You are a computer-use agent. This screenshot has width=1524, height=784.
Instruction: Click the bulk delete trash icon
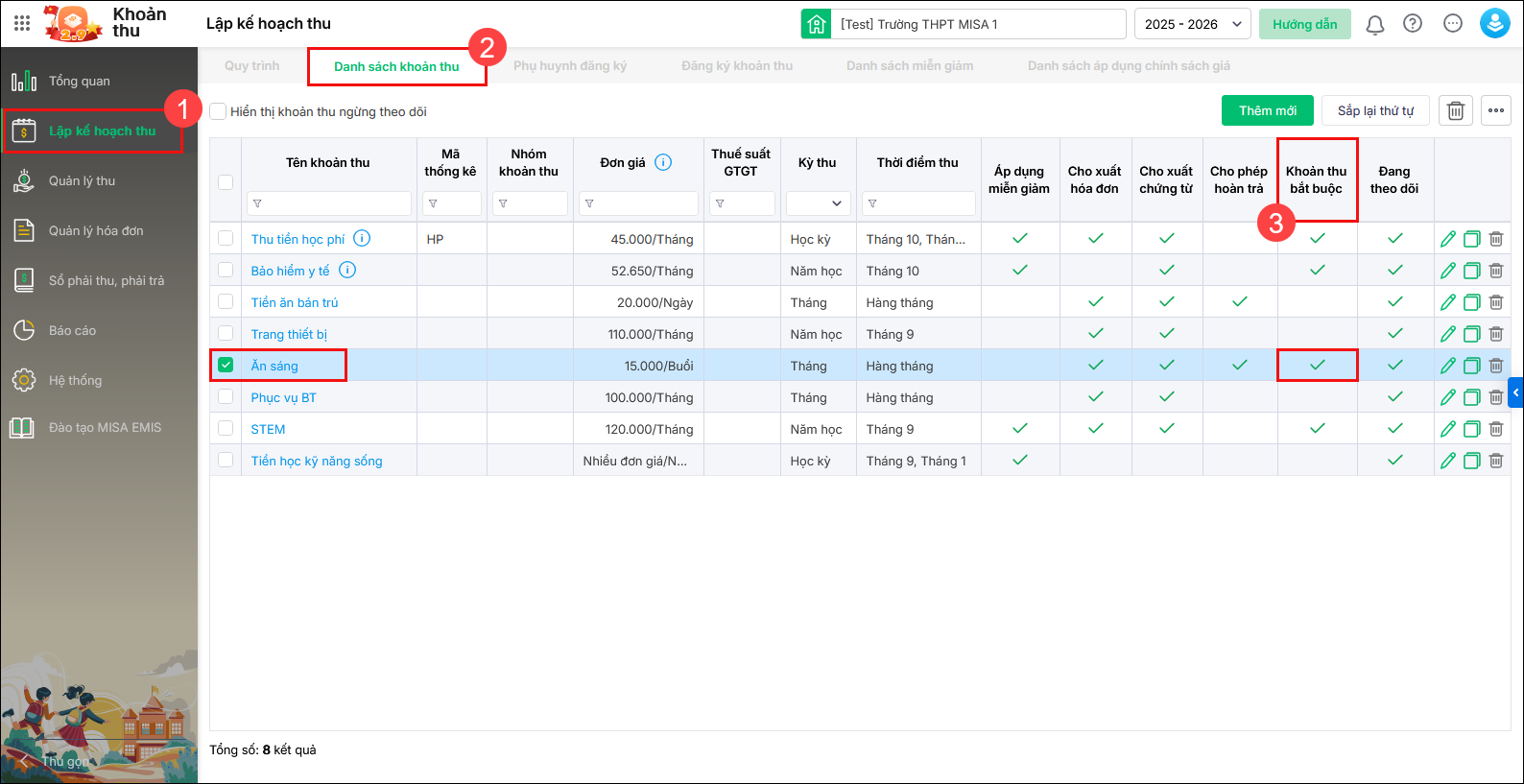tap(1455, 111)
